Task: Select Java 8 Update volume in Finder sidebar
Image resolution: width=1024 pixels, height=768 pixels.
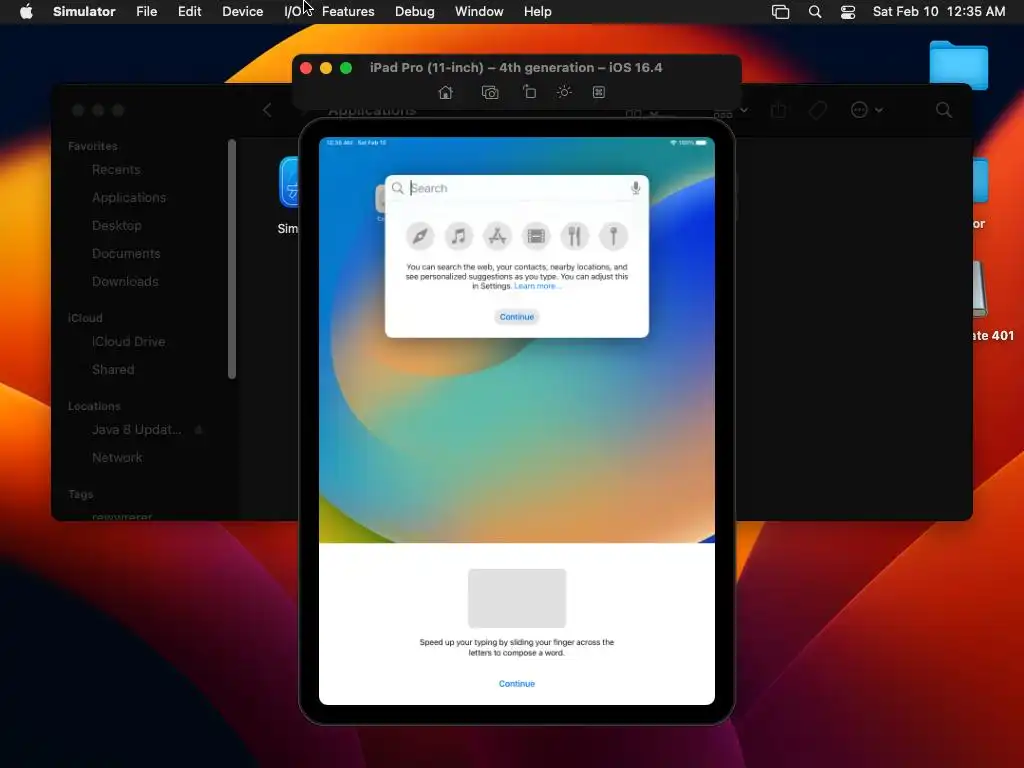Action: coord(136,430)
